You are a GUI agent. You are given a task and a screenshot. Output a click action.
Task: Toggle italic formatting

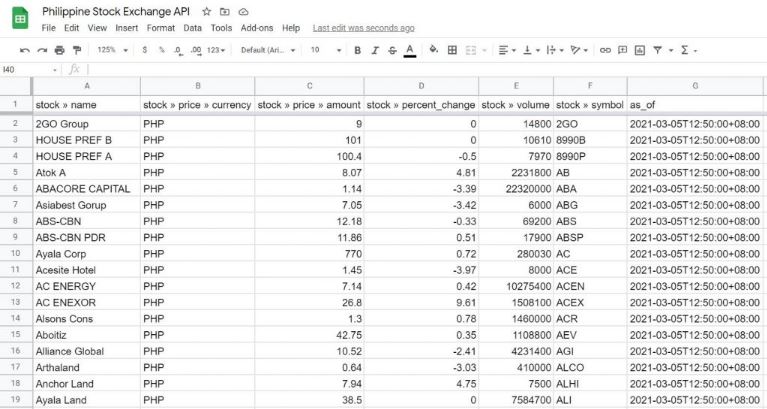[375, 50]
